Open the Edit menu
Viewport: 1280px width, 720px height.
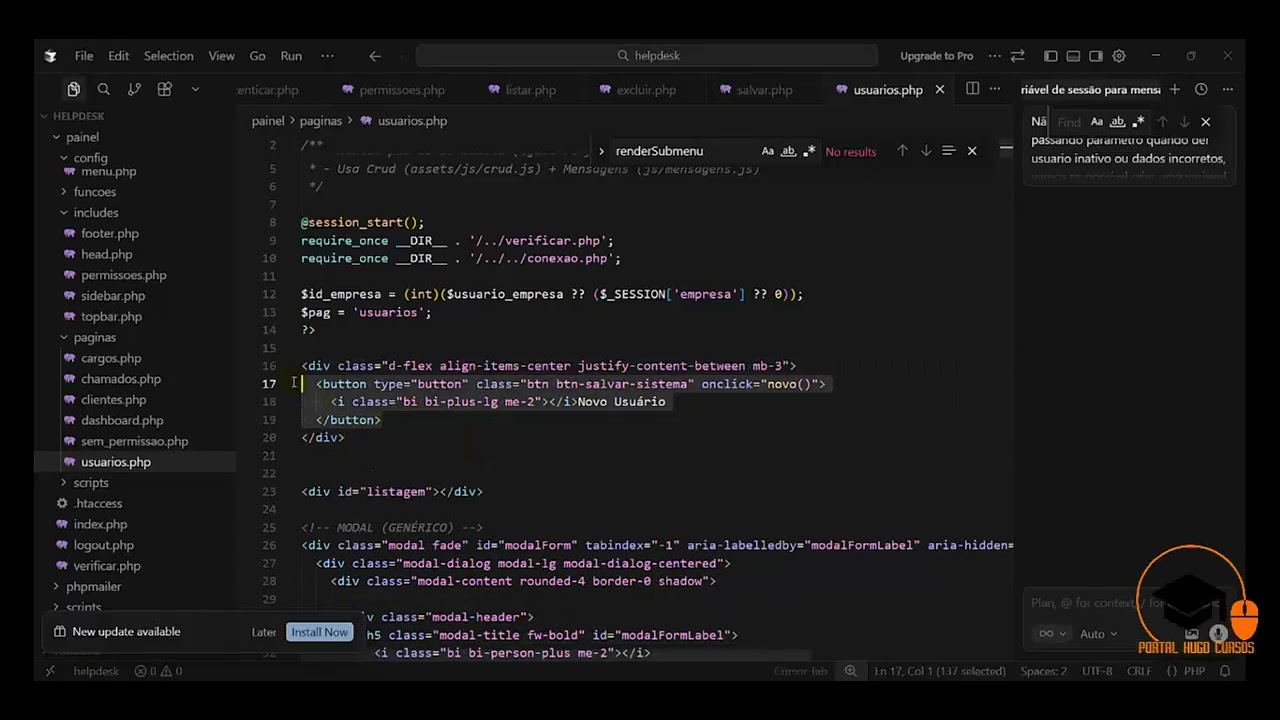point(119,56)
